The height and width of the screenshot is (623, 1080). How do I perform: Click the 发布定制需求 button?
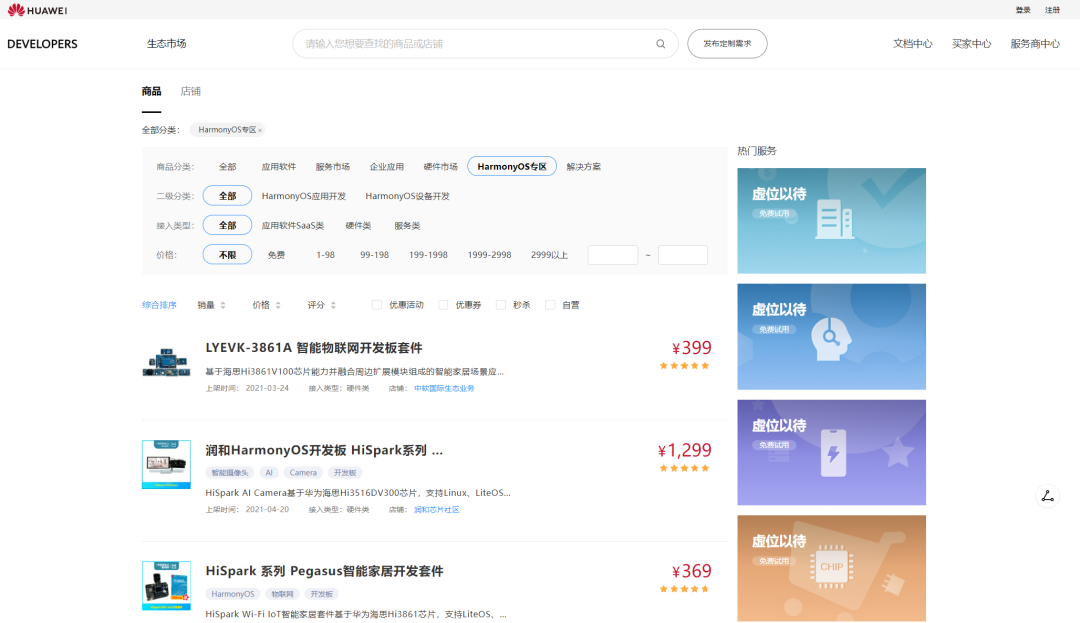tap(727, 43)
